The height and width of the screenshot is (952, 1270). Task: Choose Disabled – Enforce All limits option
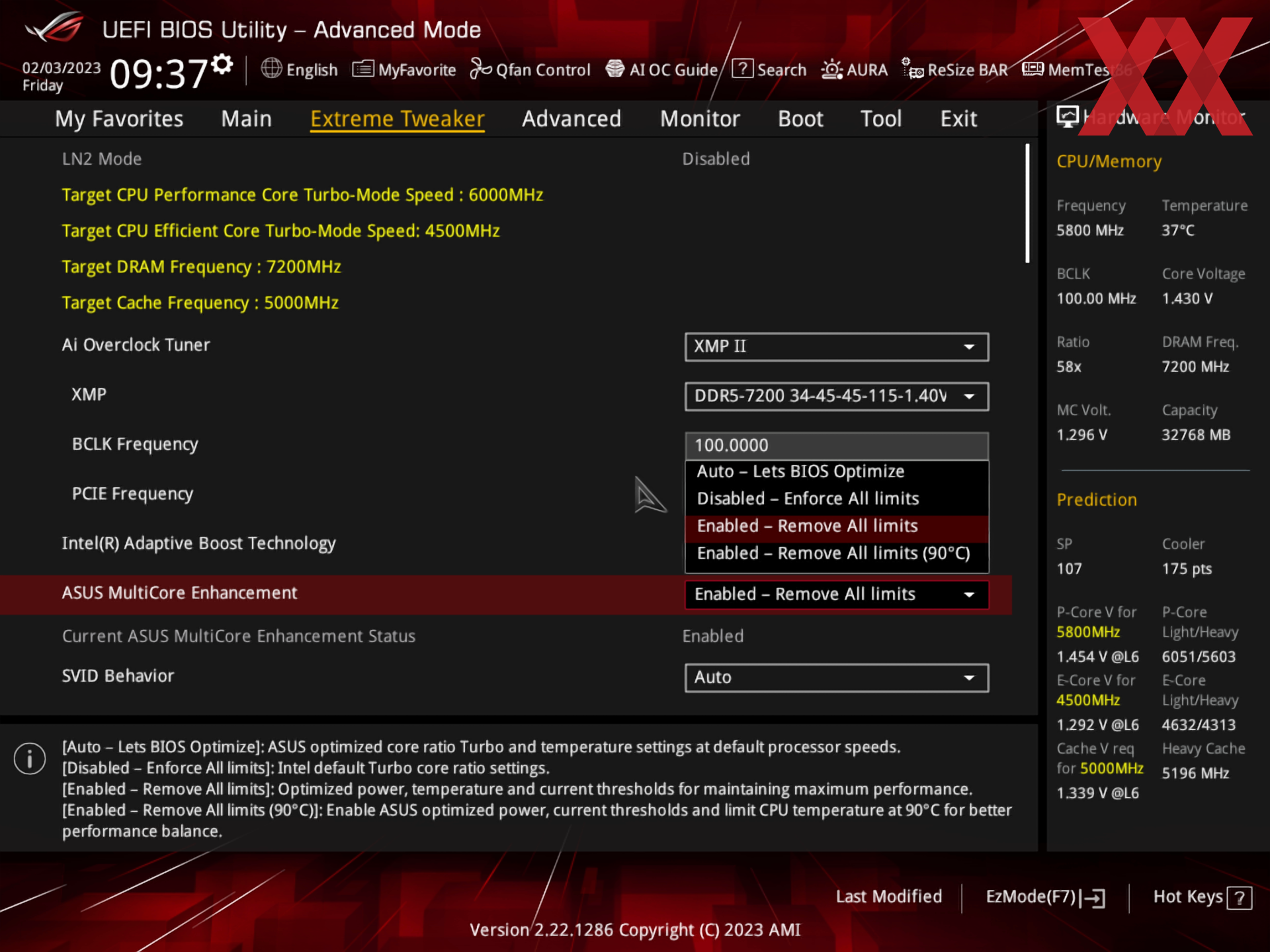pos(837,498)
